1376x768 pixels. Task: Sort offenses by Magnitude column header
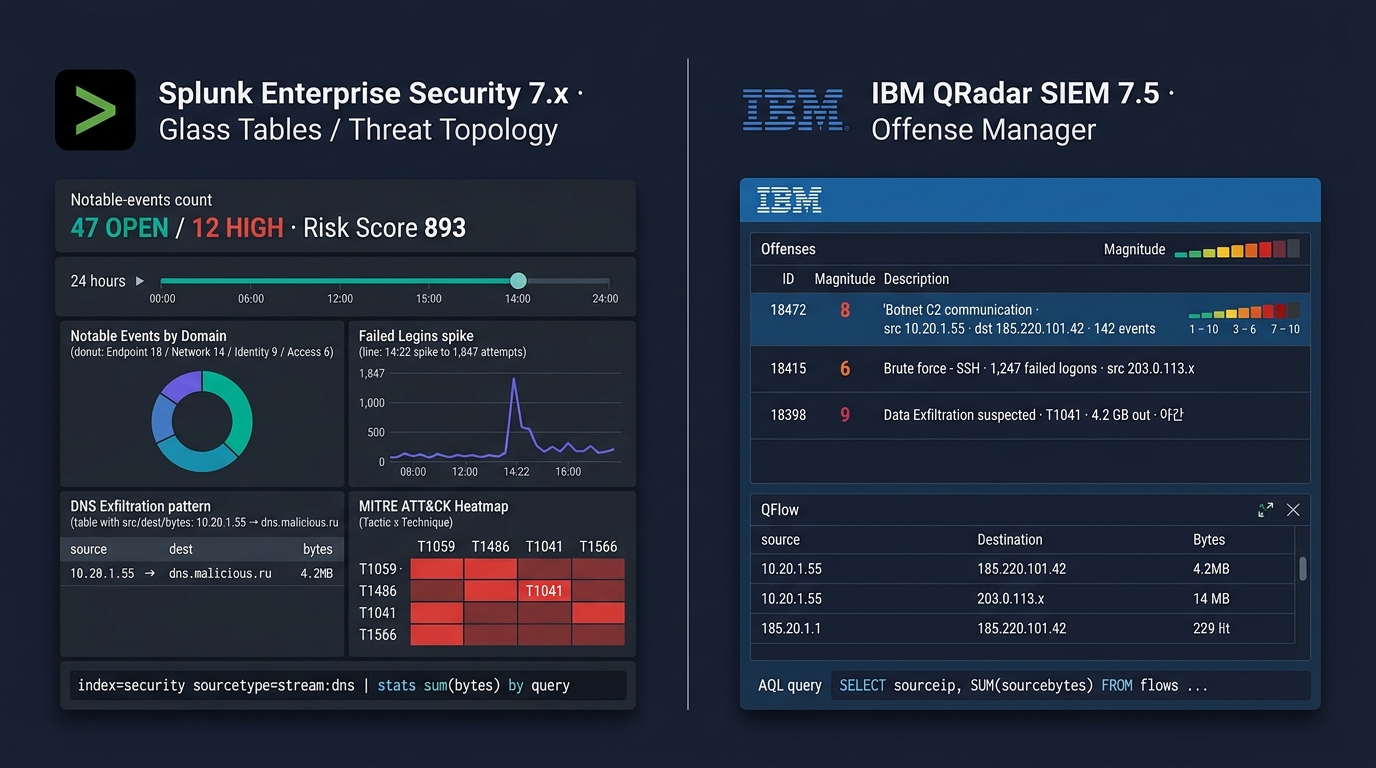845,279
